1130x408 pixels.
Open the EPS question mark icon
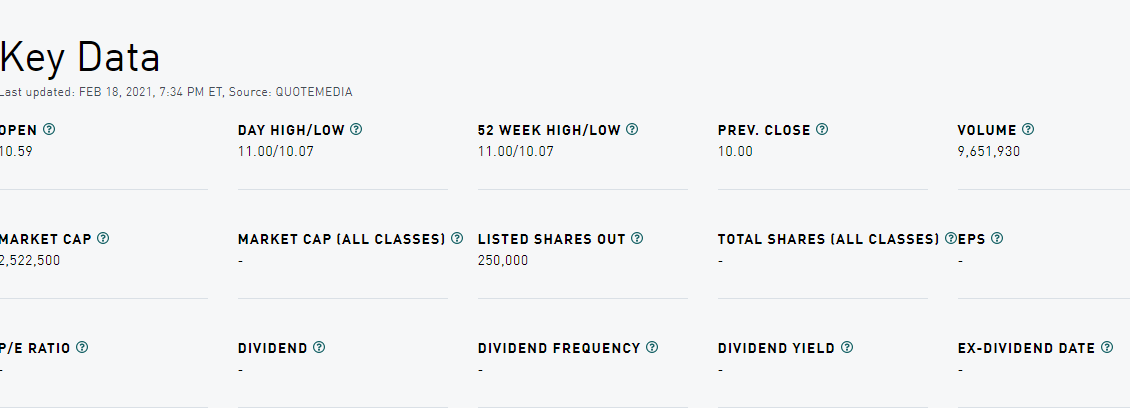pyautogui.click(x=997, y=239)
